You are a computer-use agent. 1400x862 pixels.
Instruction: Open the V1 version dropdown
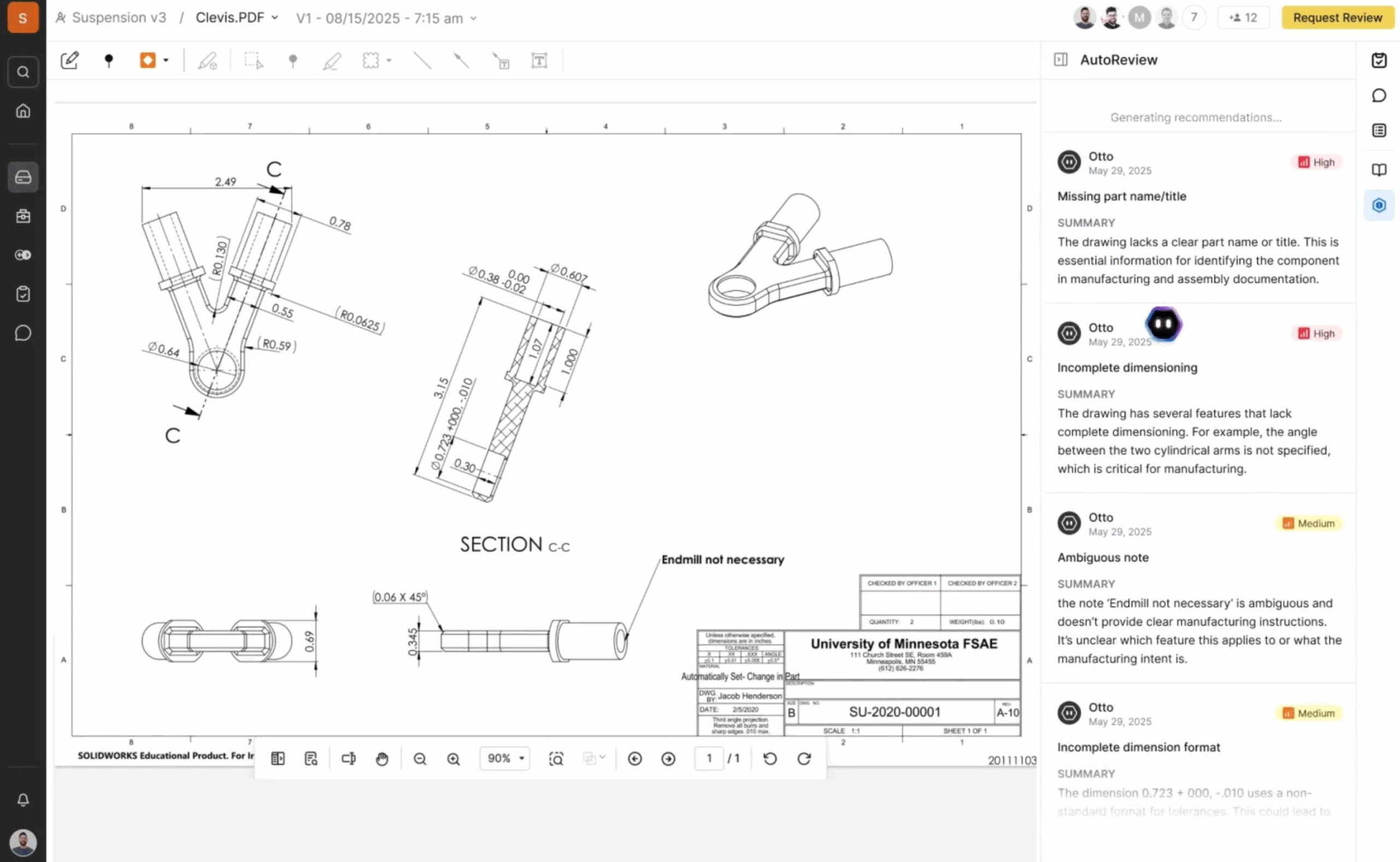coord(386,18)
